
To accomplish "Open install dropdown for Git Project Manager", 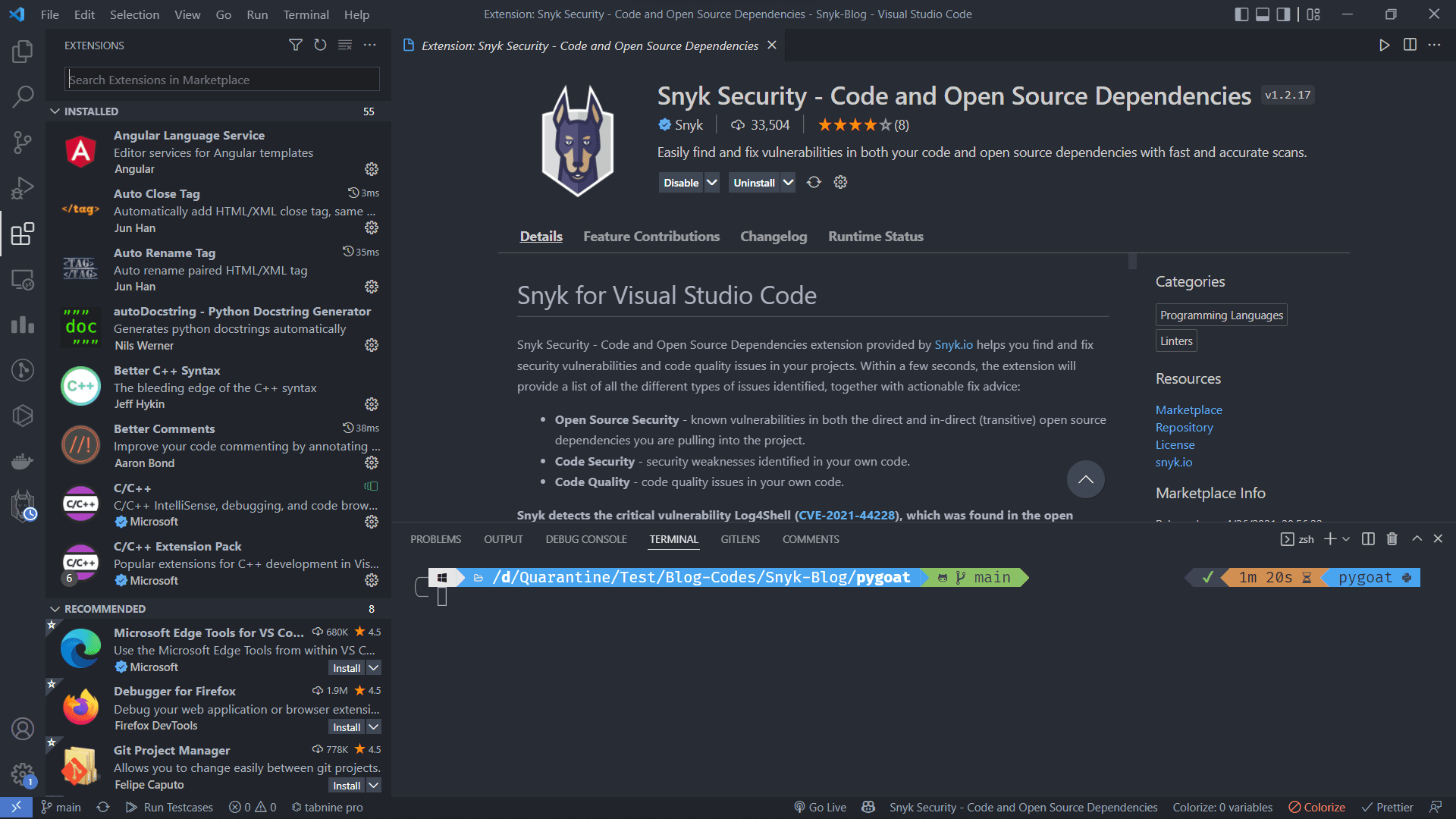I will point(374,786).
